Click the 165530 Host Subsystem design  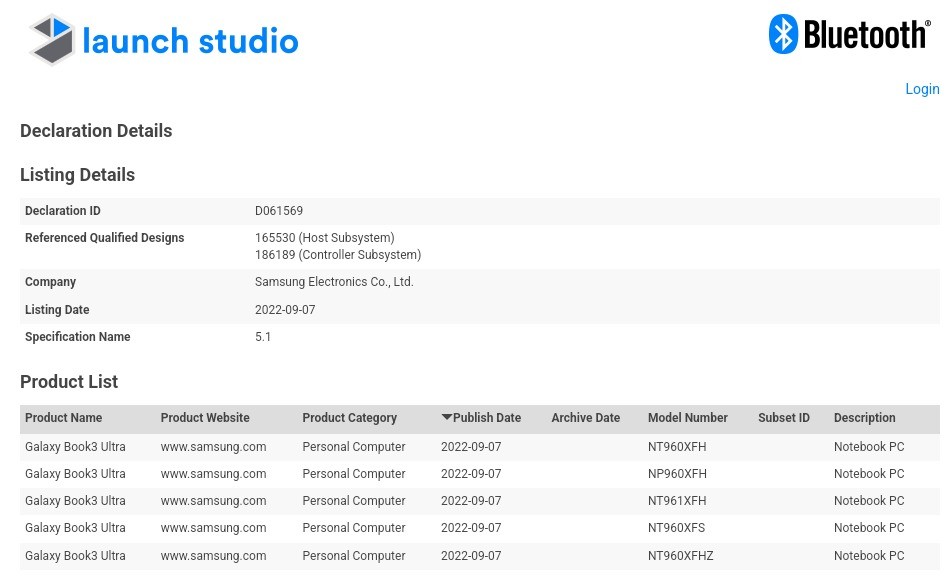tap(324, 238)
